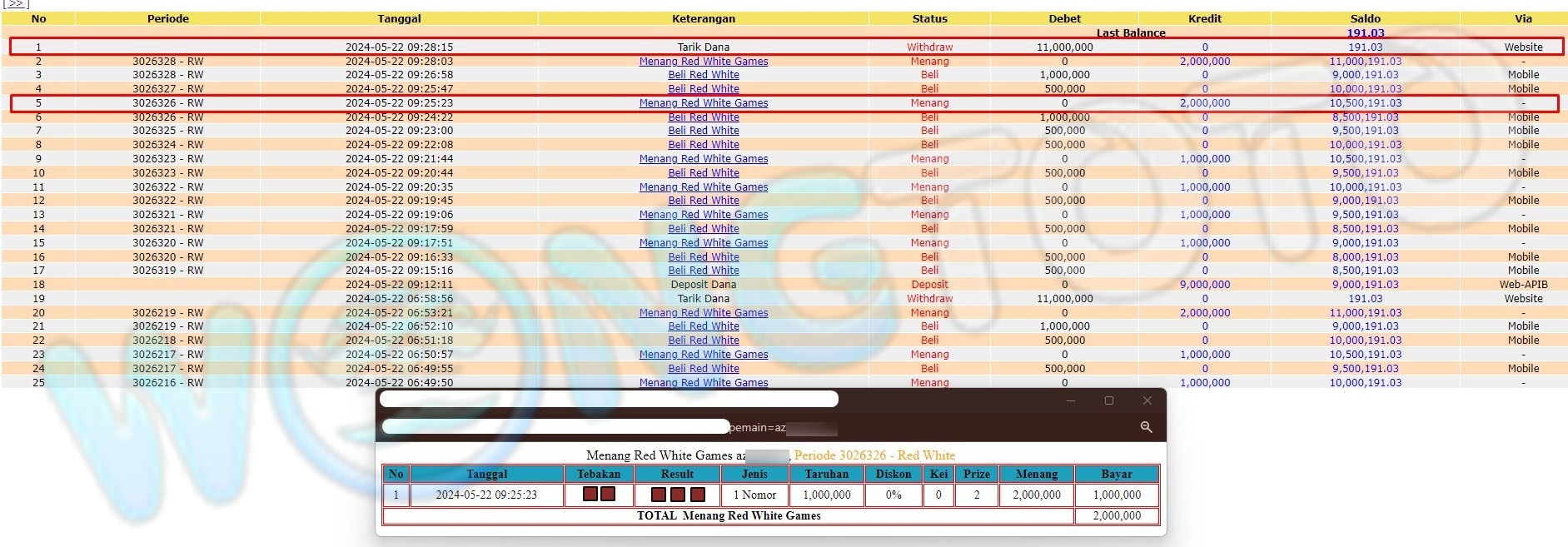
Task: Open highlighted Menang Red White Games link row 5
Action: coord(703,103)
